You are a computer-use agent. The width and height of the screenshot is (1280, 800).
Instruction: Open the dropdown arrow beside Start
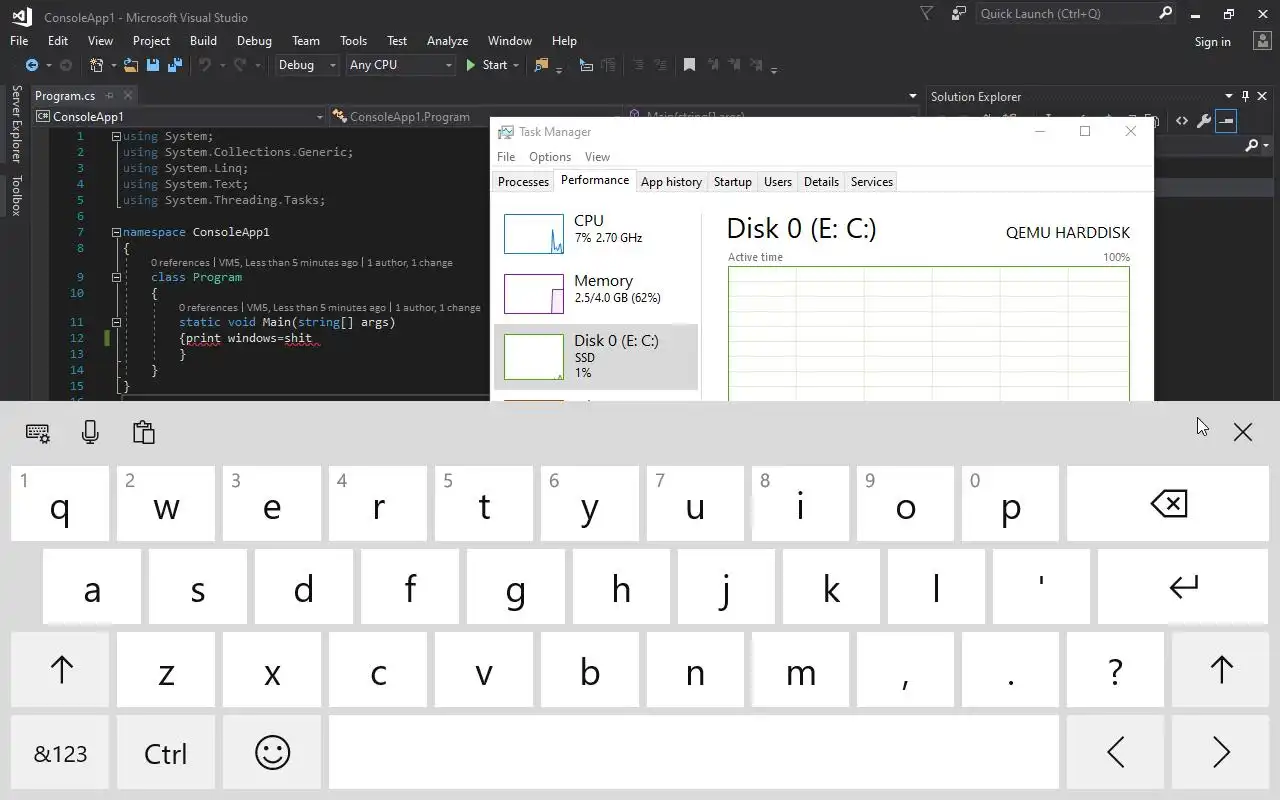(x=516, y=65)
